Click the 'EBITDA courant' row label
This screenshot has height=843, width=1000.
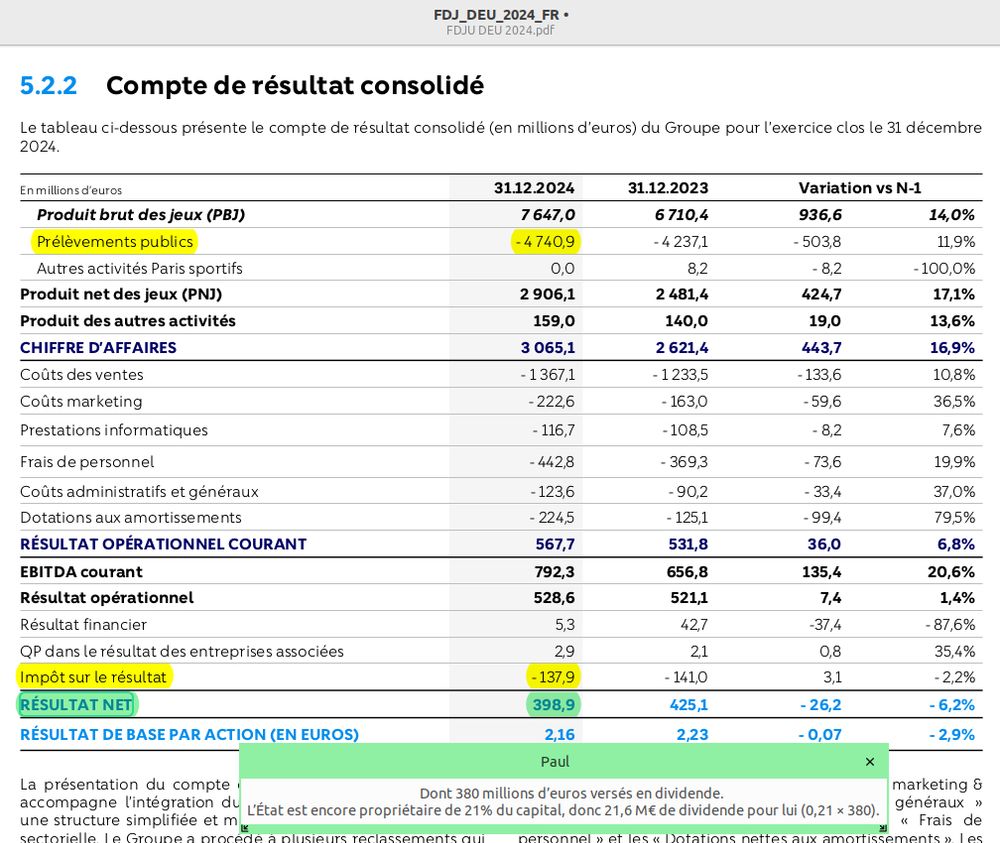81,572
